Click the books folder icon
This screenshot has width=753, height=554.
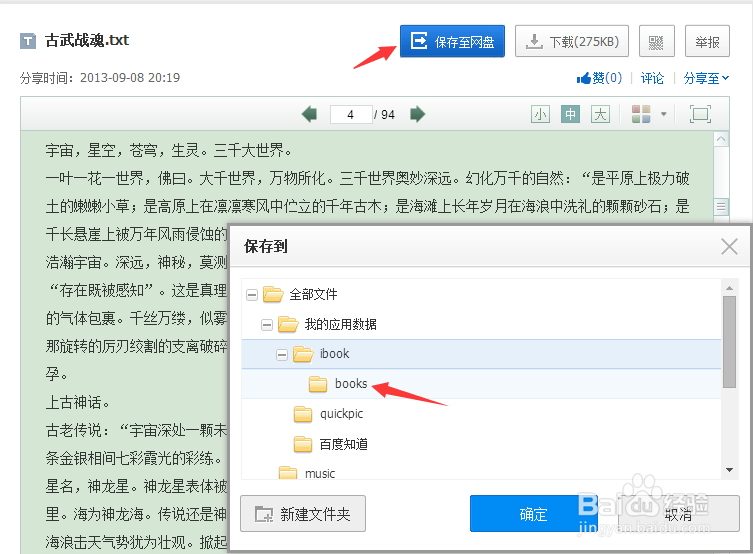point(318,384)
